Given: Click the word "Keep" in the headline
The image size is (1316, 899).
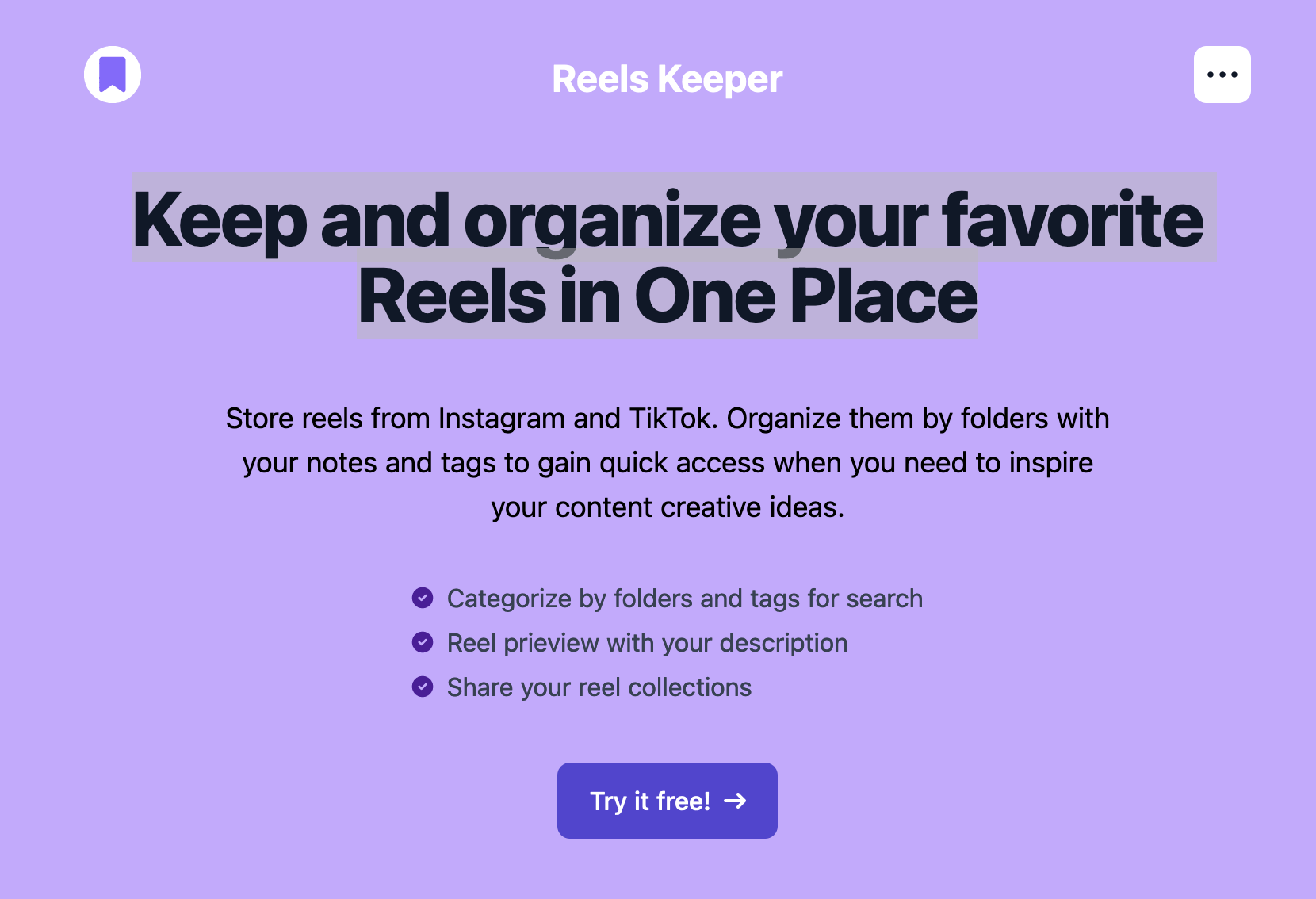Looking at the screenshot, I should click(x=220, y=220).
